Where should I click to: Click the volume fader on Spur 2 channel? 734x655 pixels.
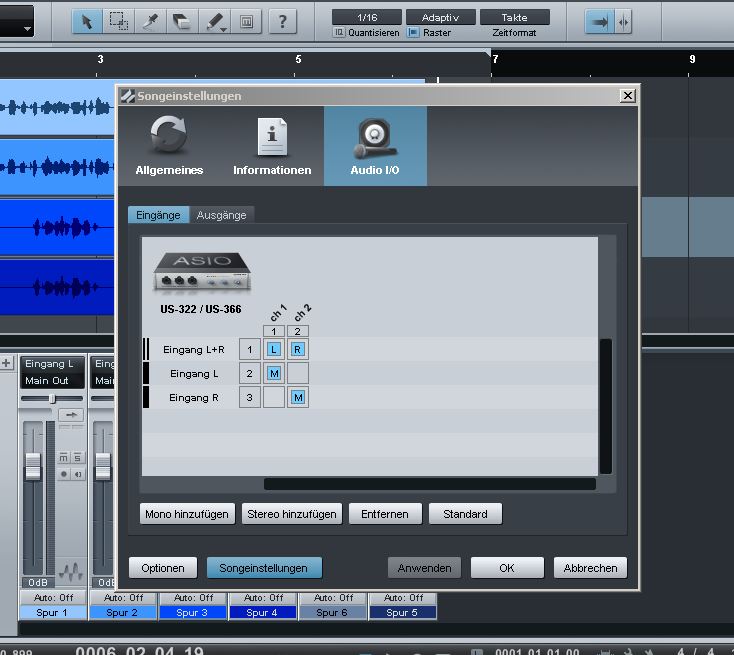(x=103, y=466)
